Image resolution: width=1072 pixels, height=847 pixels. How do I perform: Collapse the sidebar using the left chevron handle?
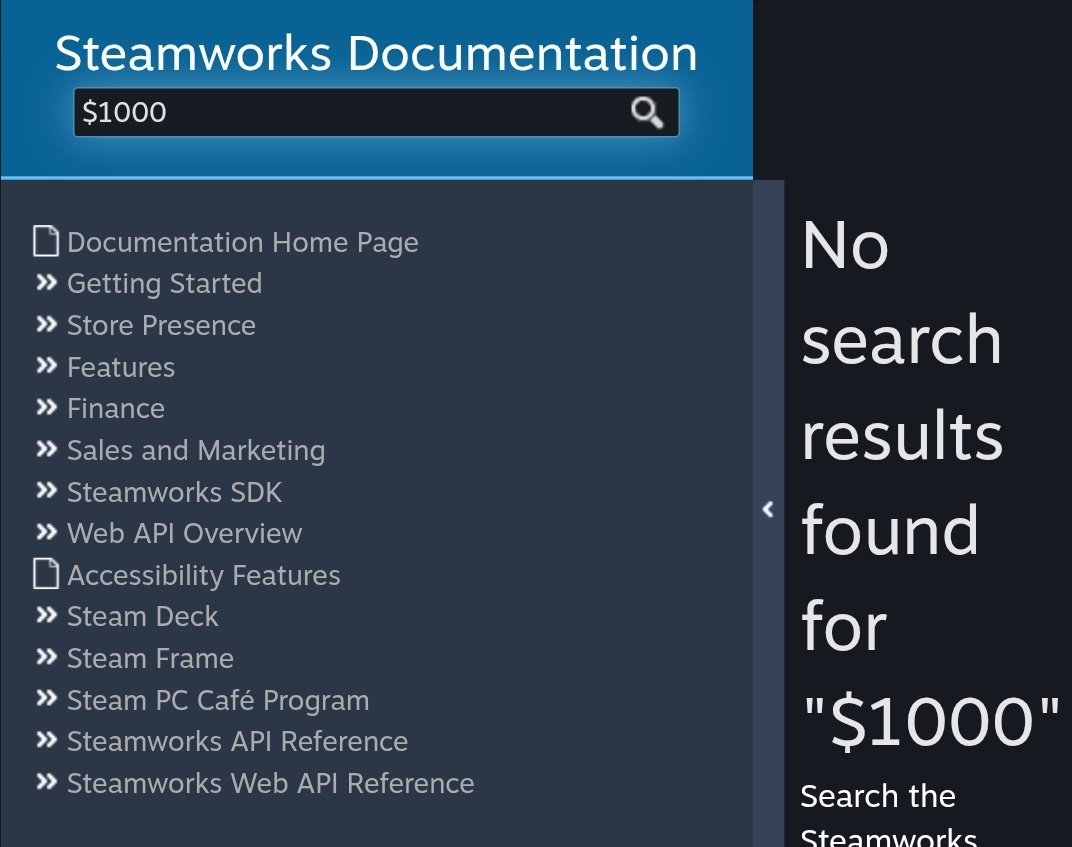pyautogui.click(x=768, y=509)
